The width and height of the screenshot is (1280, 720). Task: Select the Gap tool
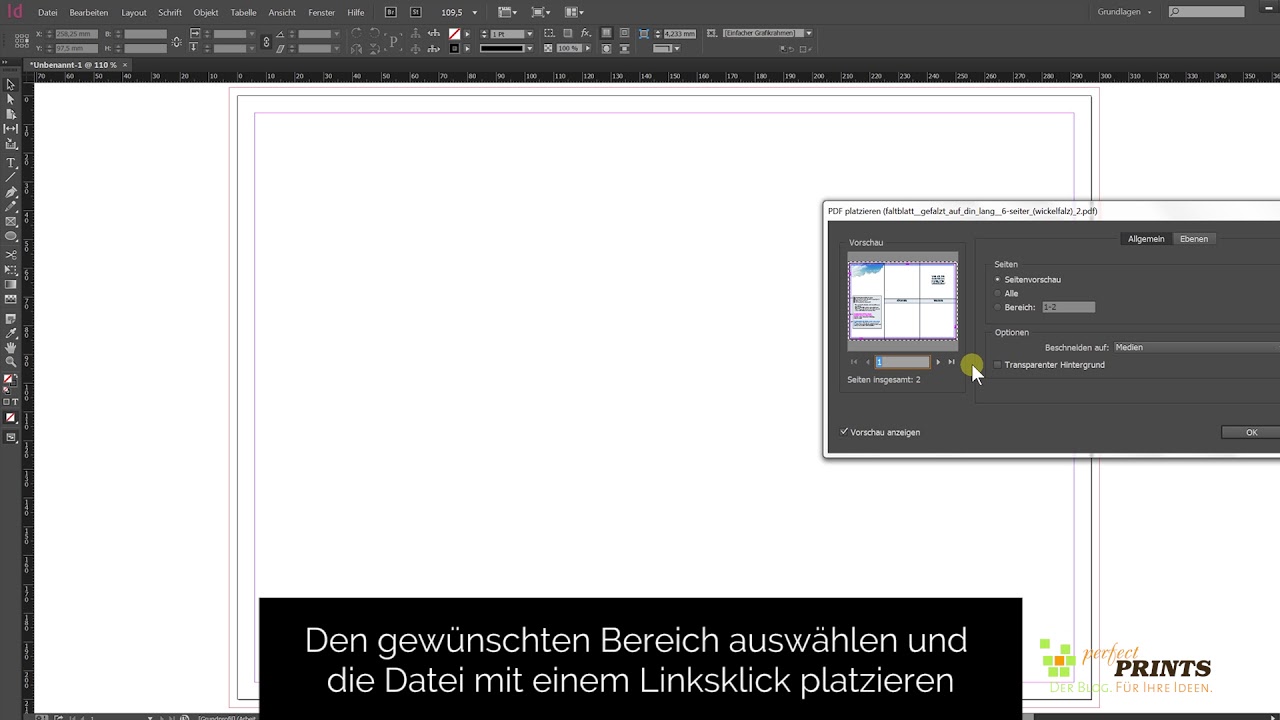11,129
